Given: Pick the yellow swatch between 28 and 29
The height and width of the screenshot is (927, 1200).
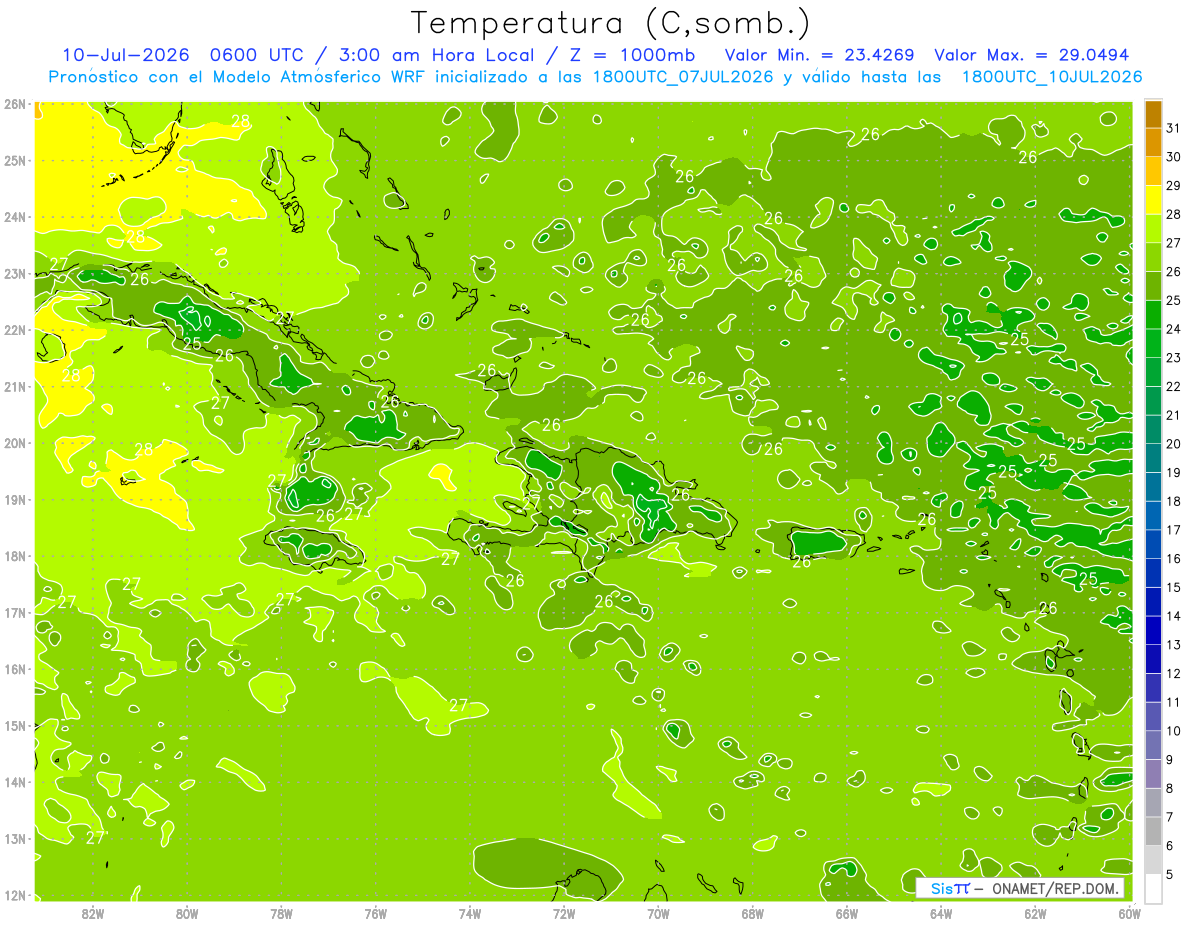Looking at the screenshot, I should click(1153, 200).
